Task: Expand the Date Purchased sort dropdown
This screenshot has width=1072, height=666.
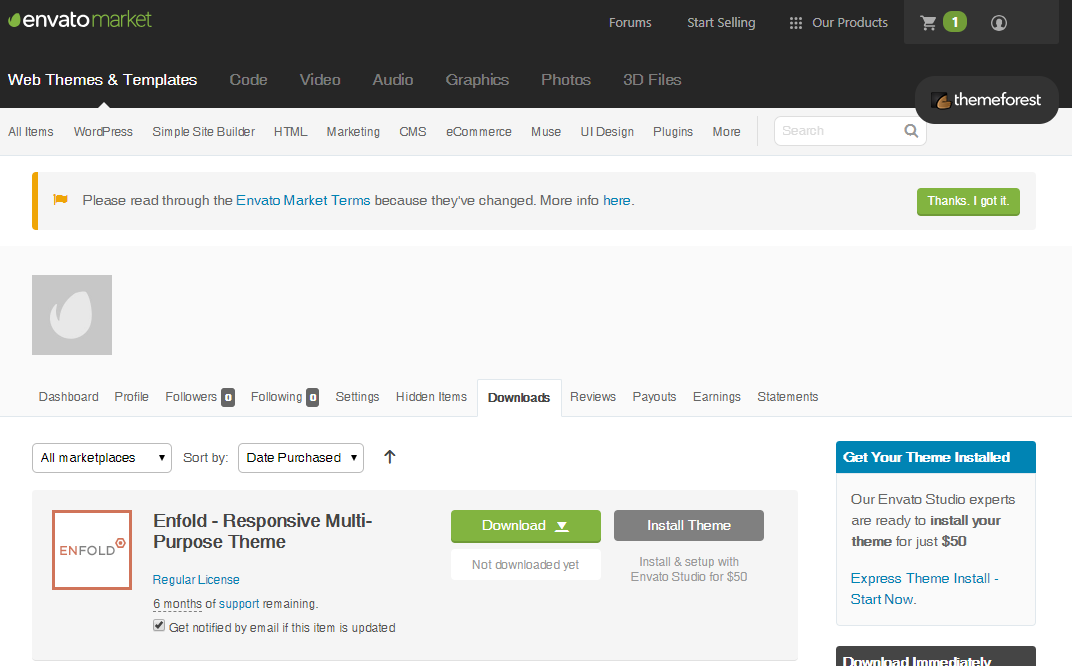Action: tap(301, 458)
